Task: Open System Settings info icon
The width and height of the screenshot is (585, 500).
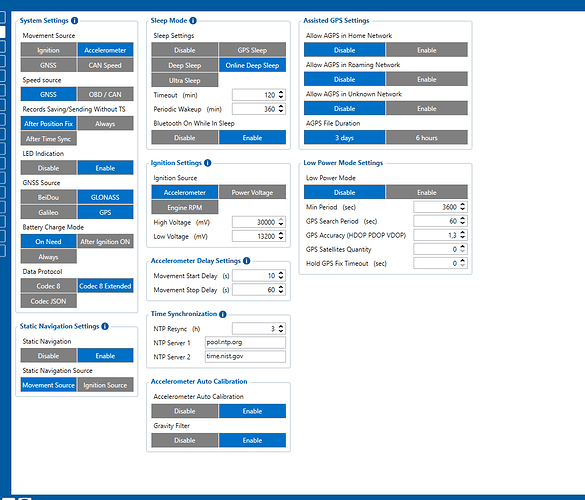Action: pyautogui.click(x=75, y=21)
